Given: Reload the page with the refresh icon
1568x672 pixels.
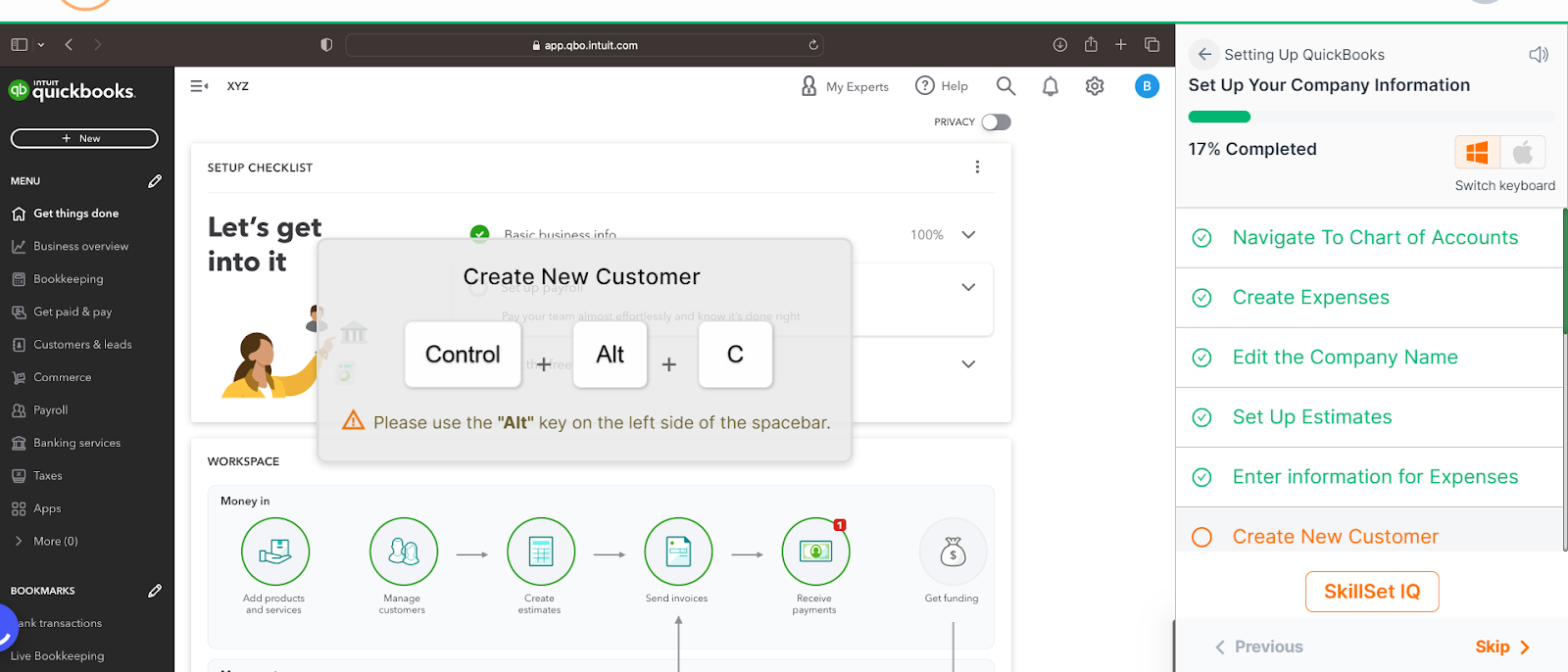Looking at the screenshot, I should [813, 45].
